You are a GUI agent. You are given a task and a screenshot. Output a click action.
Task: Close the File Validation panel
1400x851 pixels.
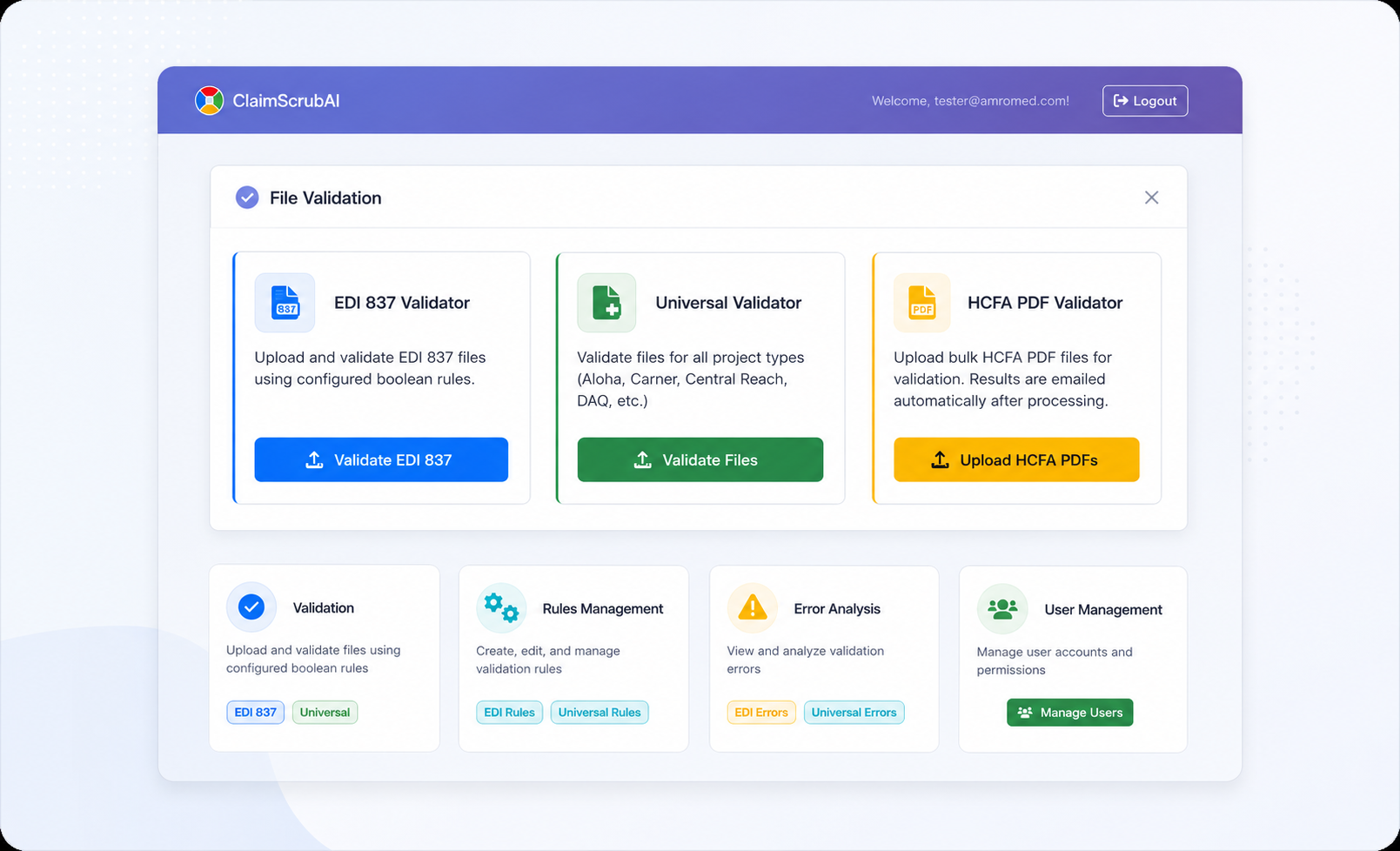1151,198
